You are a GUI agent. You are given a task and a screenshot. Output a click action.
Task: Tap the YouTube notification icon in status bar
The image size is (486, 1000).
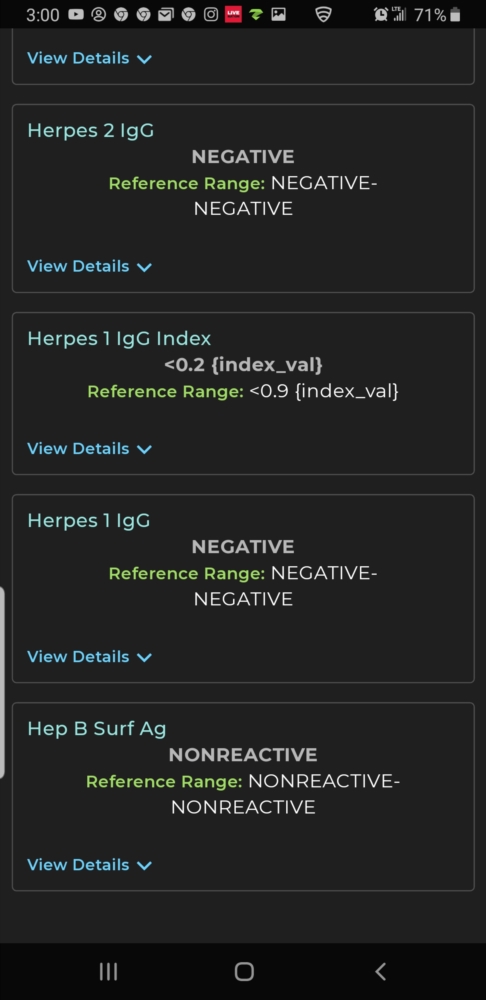[76, 15]
